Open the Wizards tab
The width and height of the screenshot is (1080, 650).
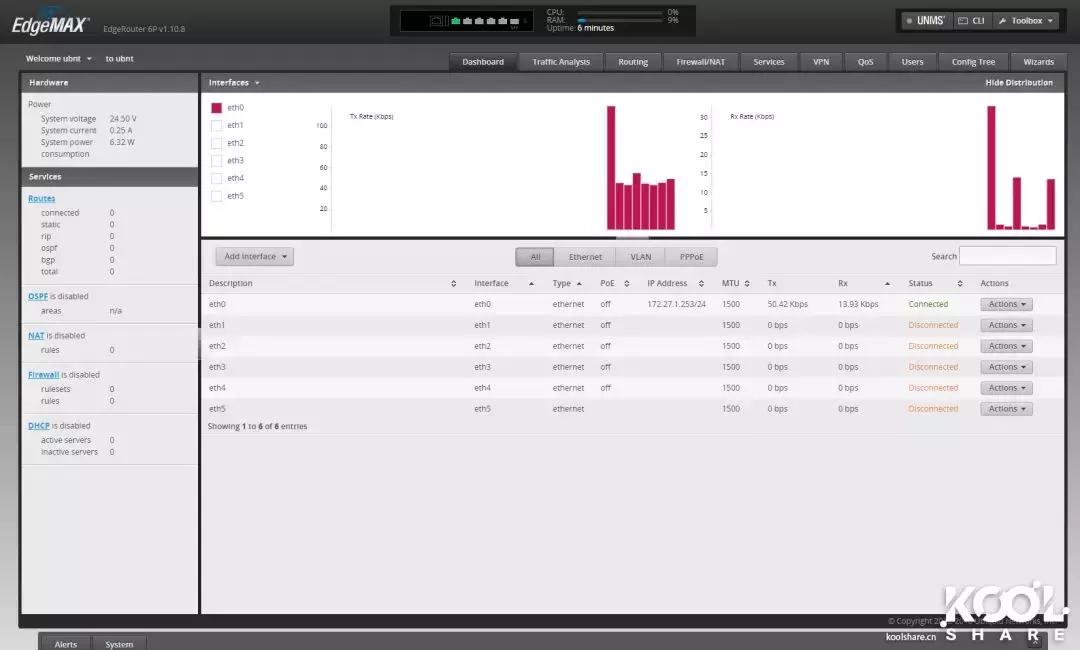click(1039, 62)
